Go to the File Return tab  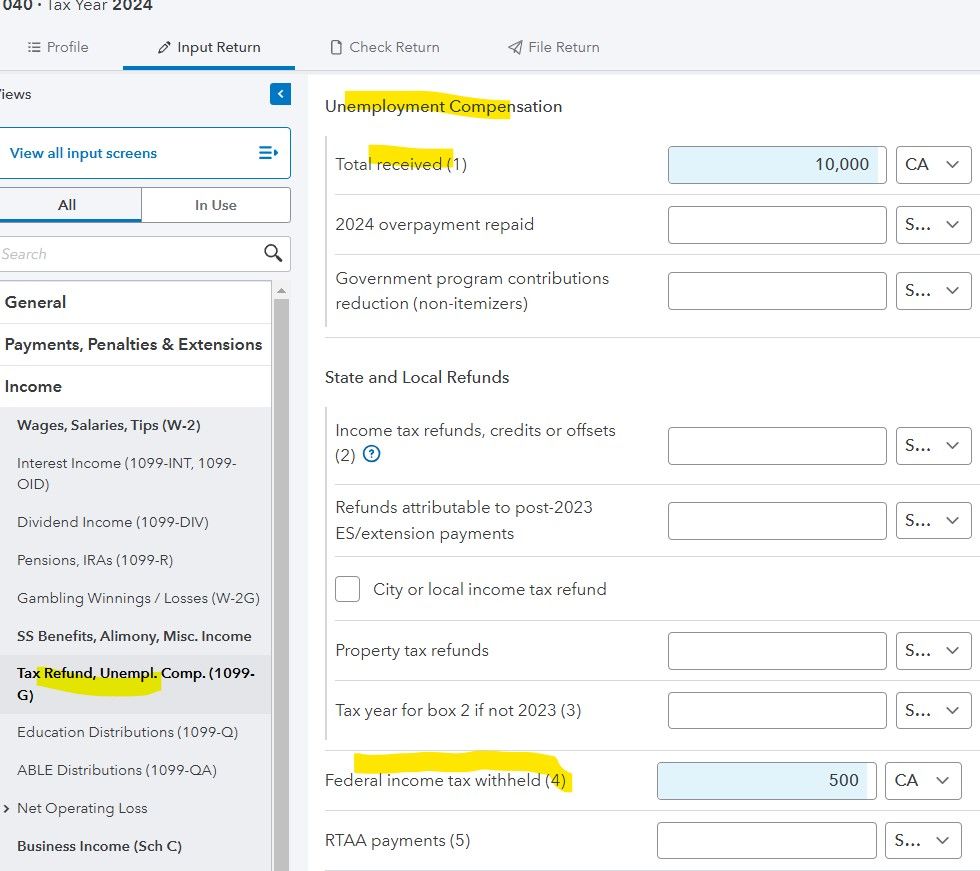(x=553, y=47)
